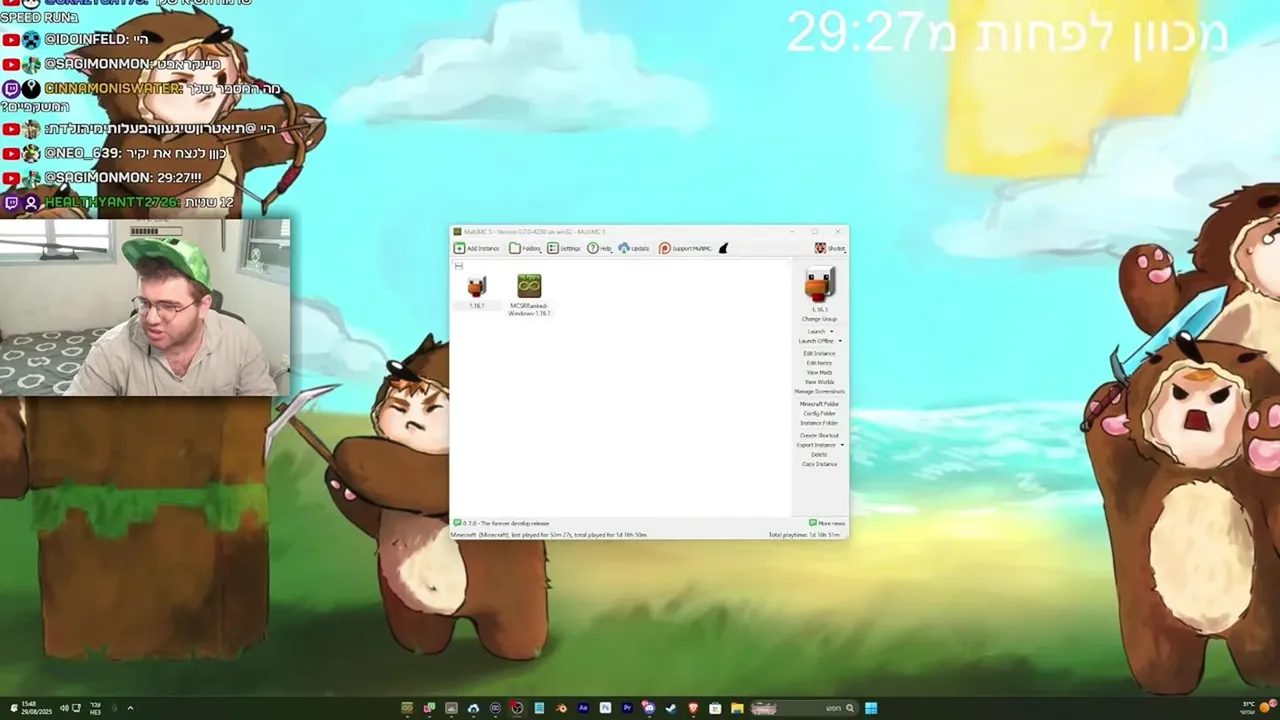Check for MultiMC Update
Image resolution: width=1280 pixels, height=720 pixels.
coord(634,248)
